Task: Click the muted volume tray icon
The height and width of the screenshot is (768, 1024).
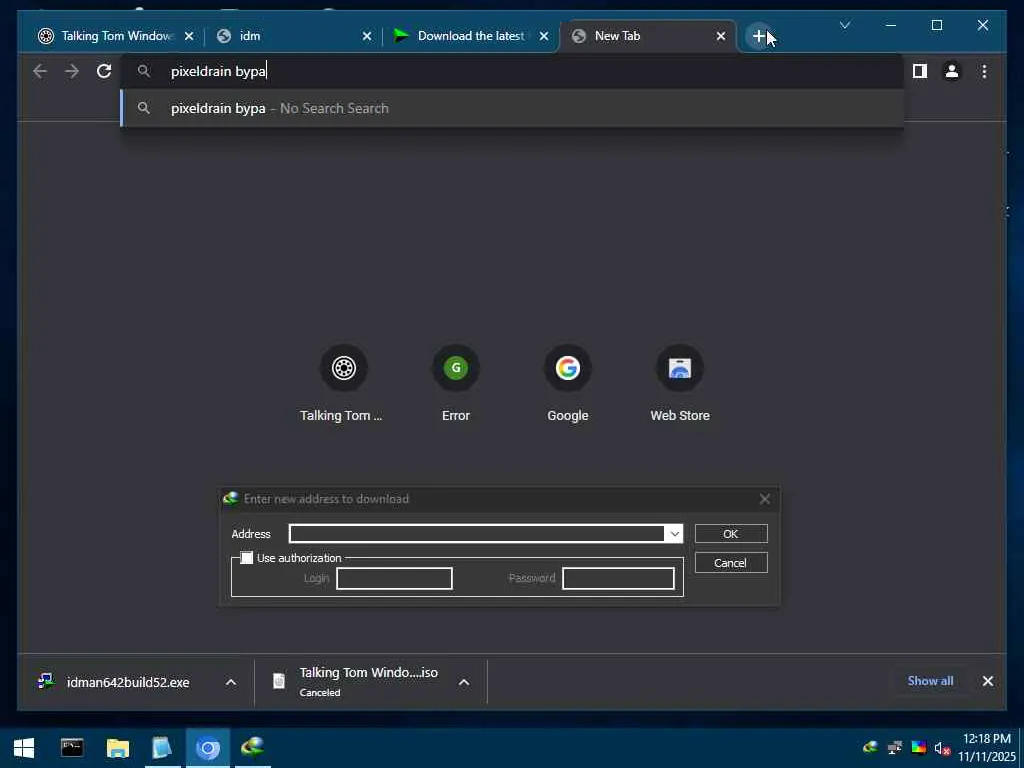Action: pos(941,748)
